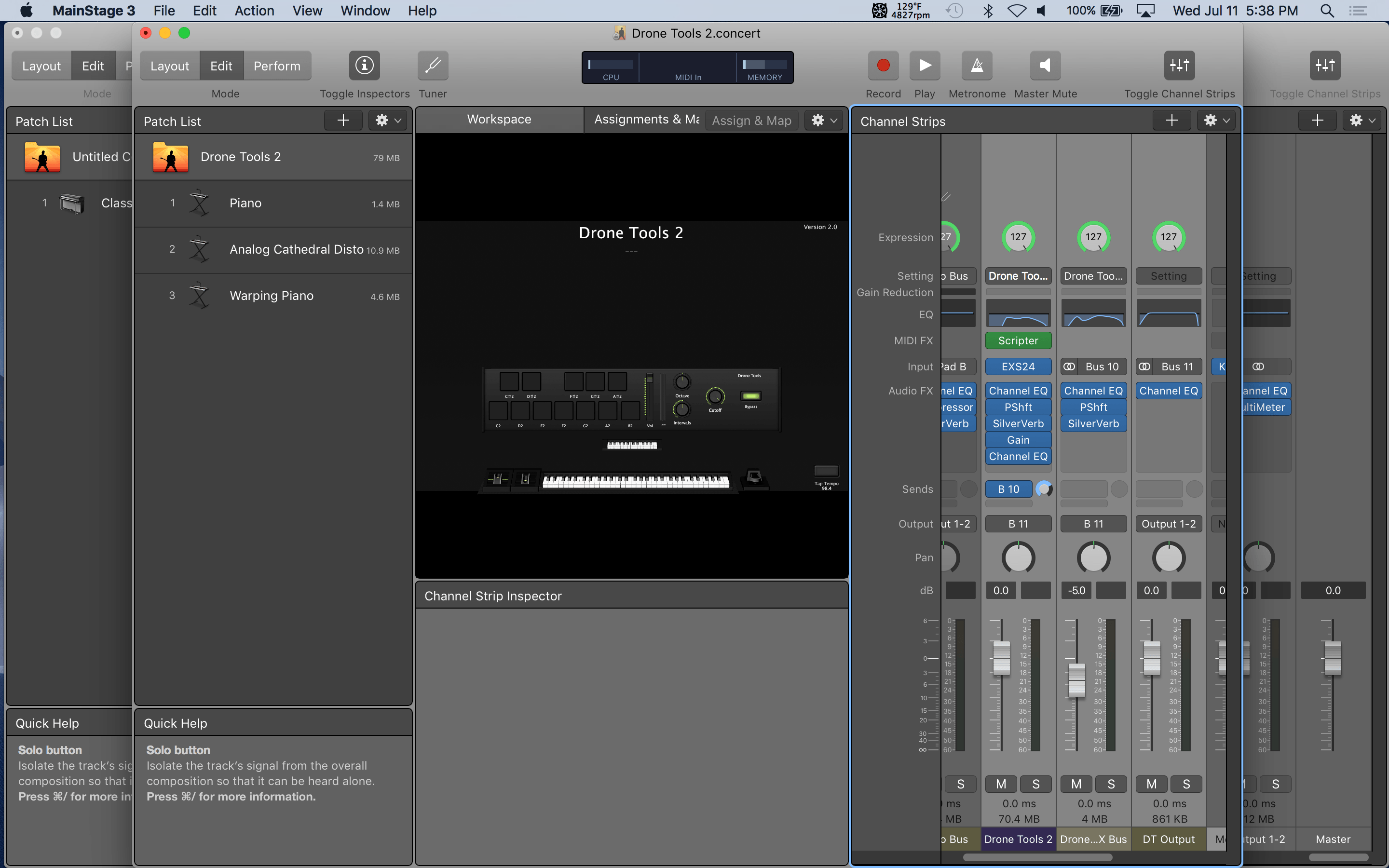
Task: Click the Channel Strips horizontal scrollbar
Action: click(1038, 857)
